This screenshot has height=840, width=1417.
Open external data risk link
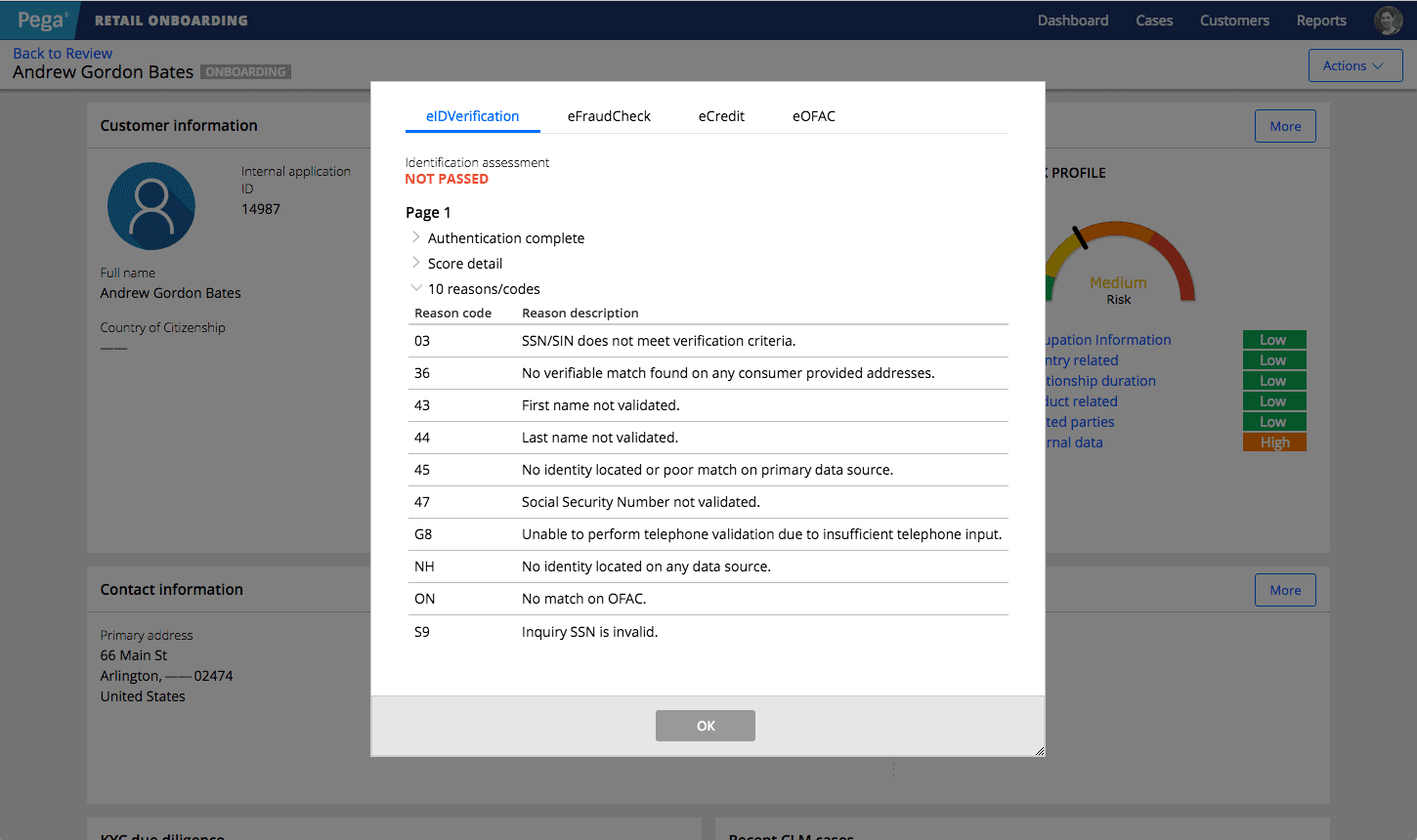(1074, 442)
